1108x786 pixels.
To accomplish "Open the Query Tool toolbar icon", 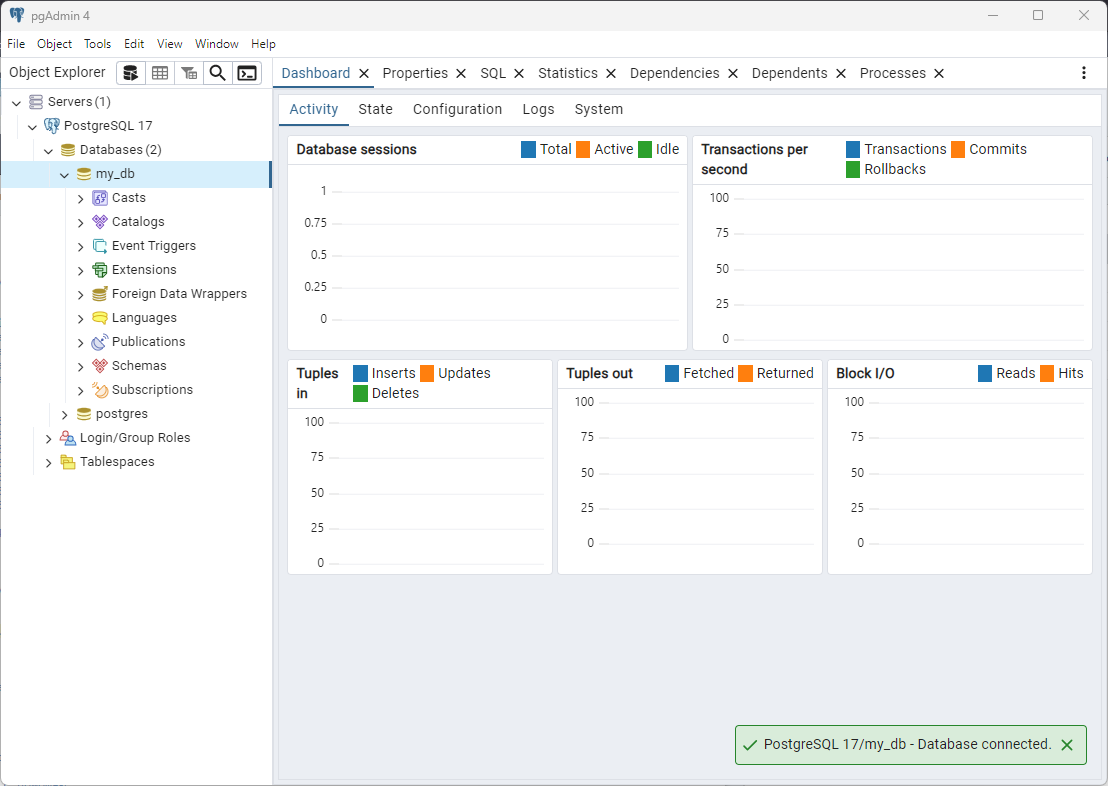I will tap(131, 73).
